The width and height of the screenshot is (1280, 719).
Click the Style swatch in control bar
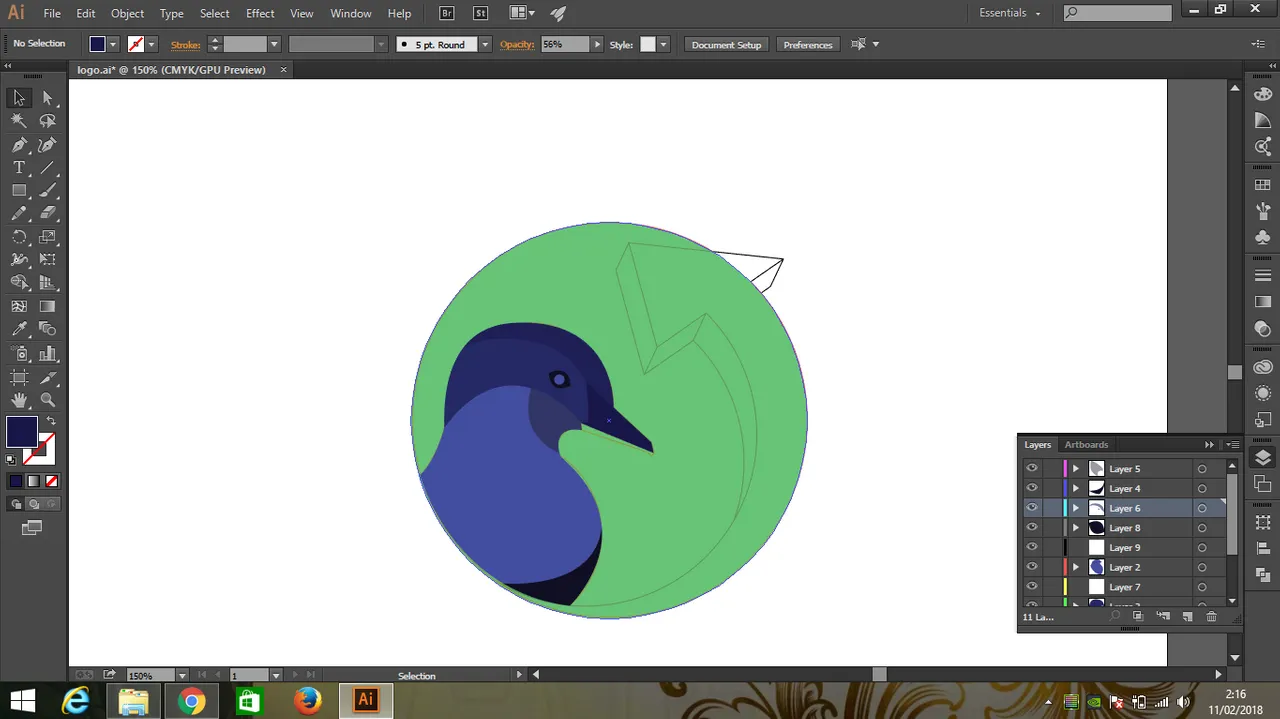[647, 45]
